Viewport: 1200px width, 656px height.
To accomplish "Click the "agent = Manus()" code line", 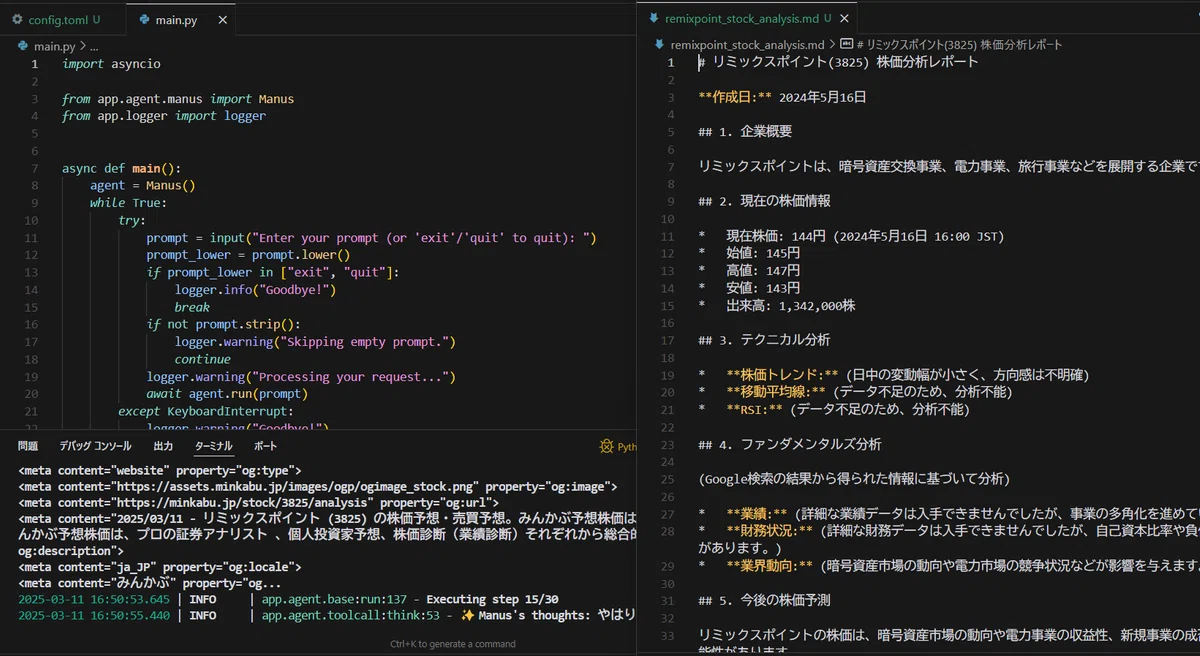I will point(142,185).
